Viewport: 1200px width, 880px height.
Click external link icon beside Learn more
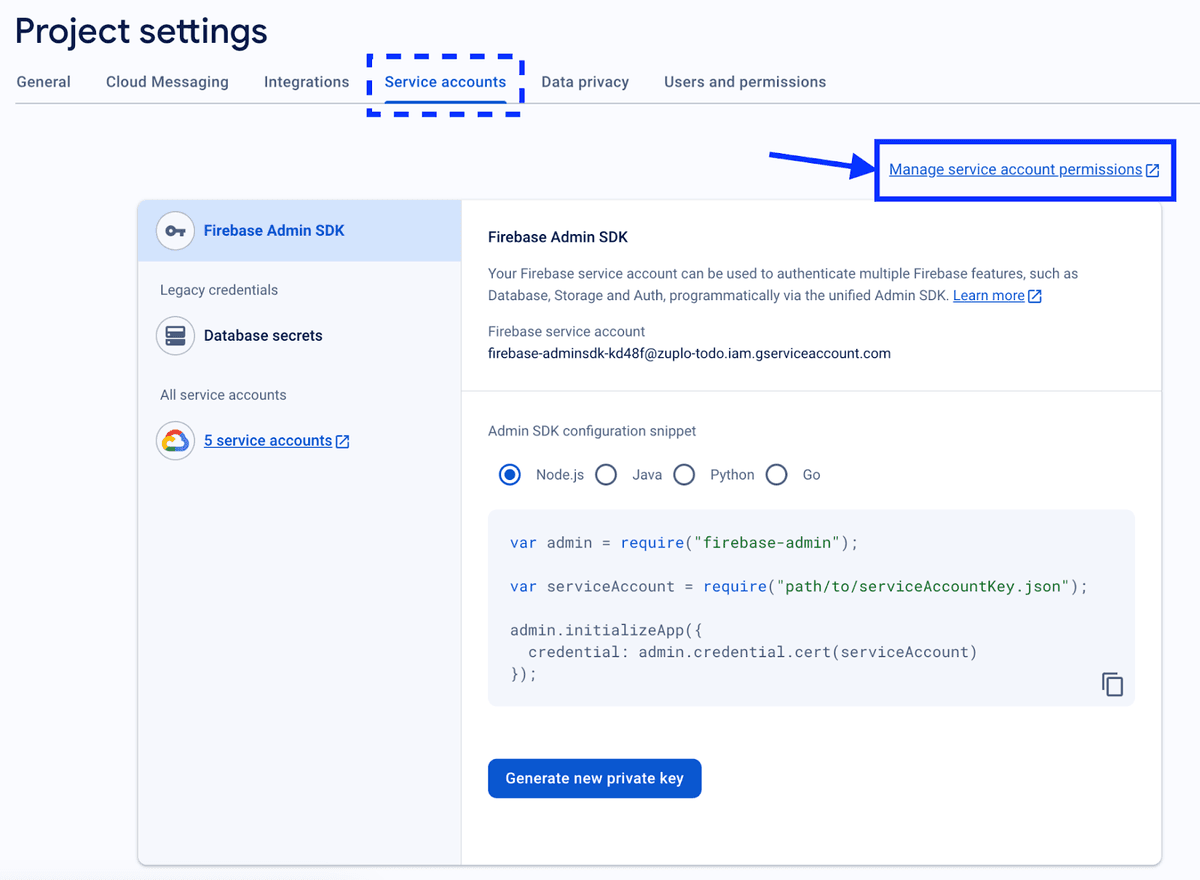1033,295
